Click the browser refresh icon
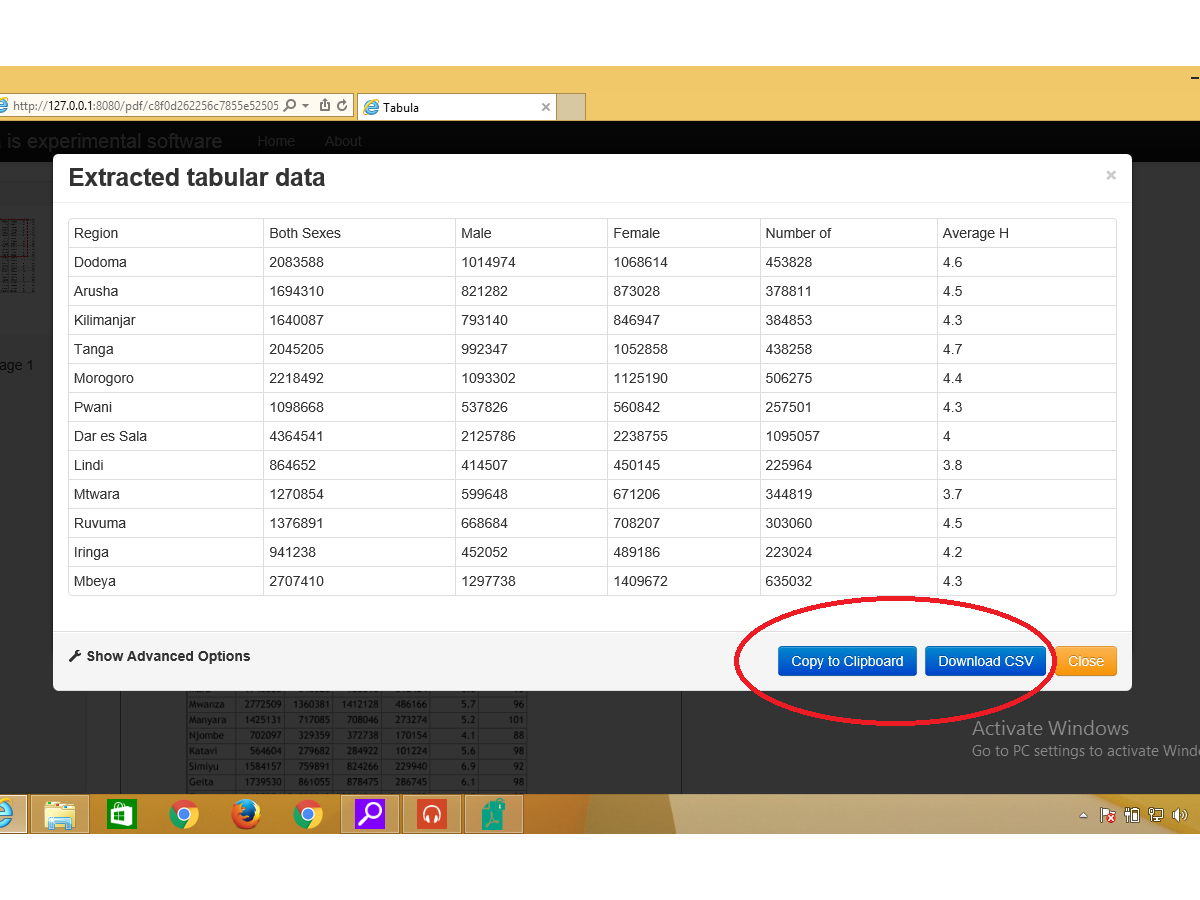This screenshot has width=1200, height=900. click(x=342, y=105)
